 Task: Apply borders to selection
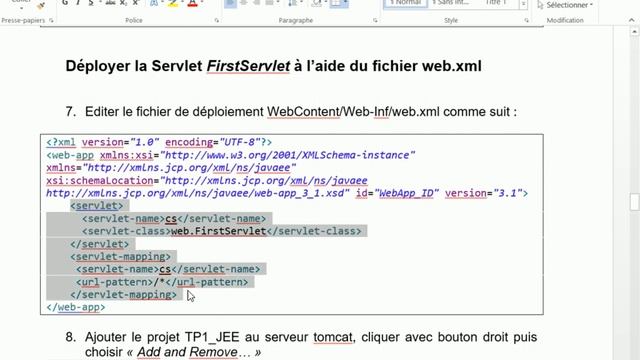pos(335,3)
